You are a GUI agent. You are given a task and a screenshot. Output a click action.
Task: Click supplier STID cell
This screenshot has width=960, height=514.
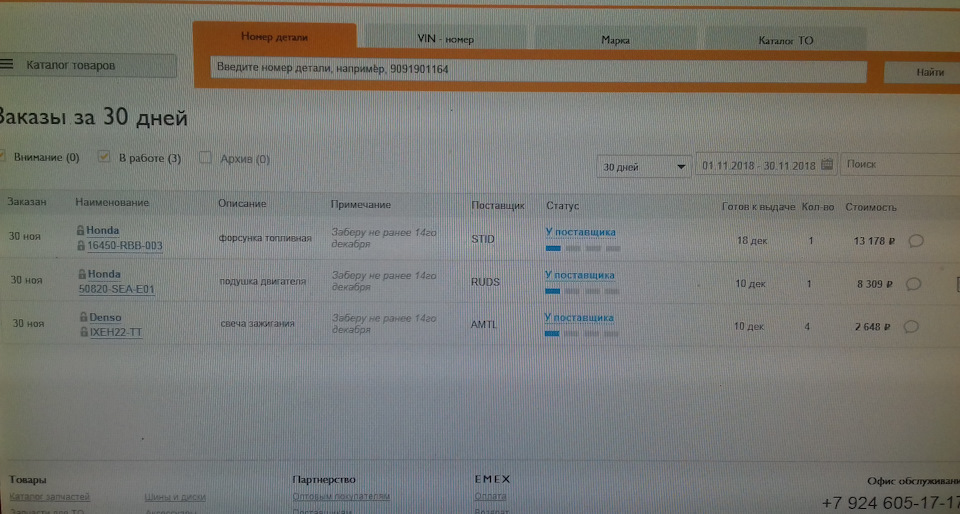483,240
